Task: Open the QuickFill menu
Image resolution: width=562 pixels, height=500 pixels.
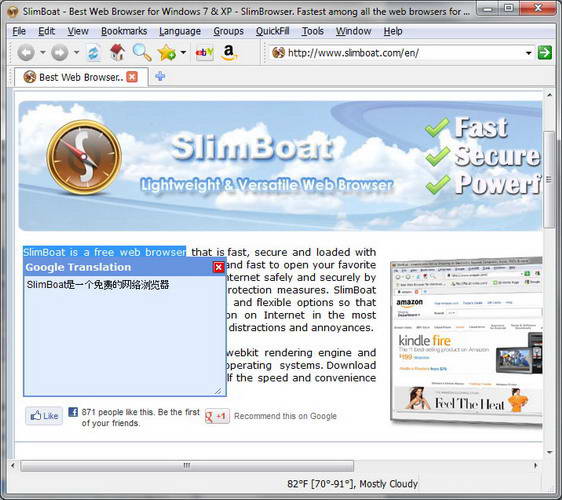Action: [x=272, y=31]
